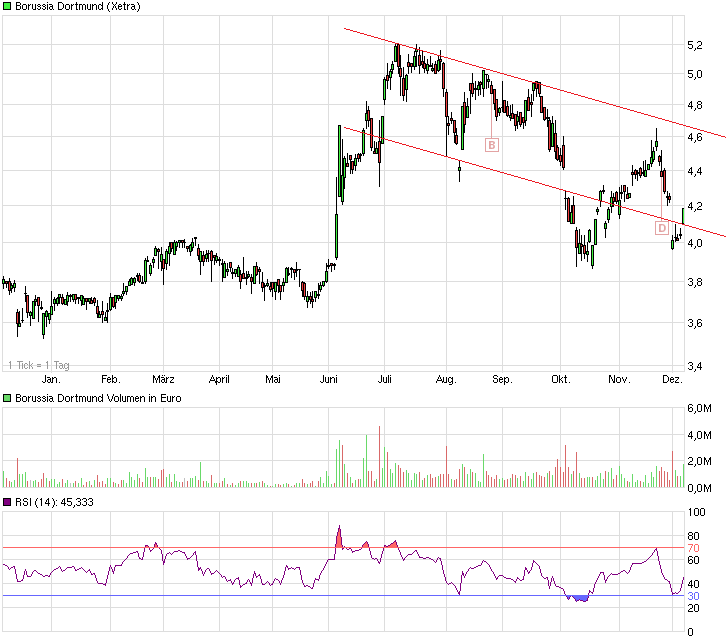
Task: Click the 'März' label on the time axis
Action: [163, 380]
